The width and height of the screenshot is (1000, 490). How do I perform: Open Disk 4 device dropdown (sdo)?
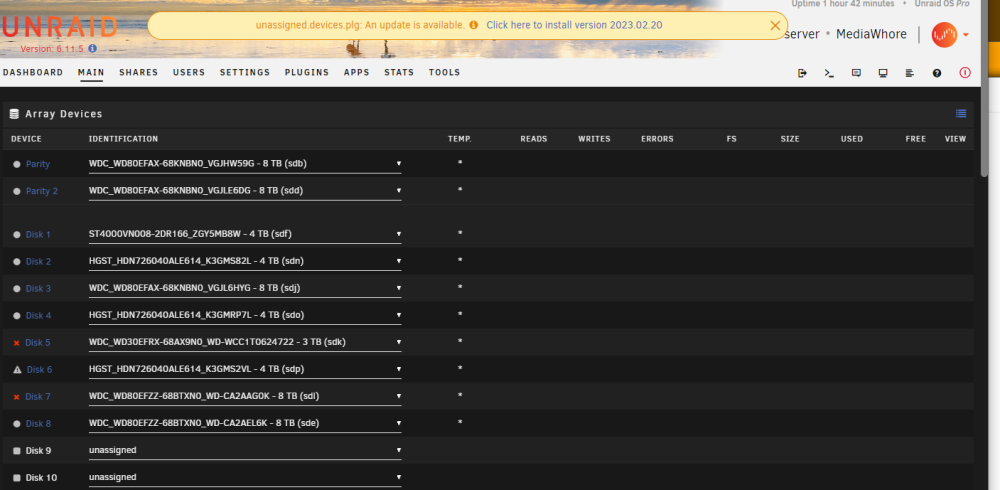(x=245, y=315)
